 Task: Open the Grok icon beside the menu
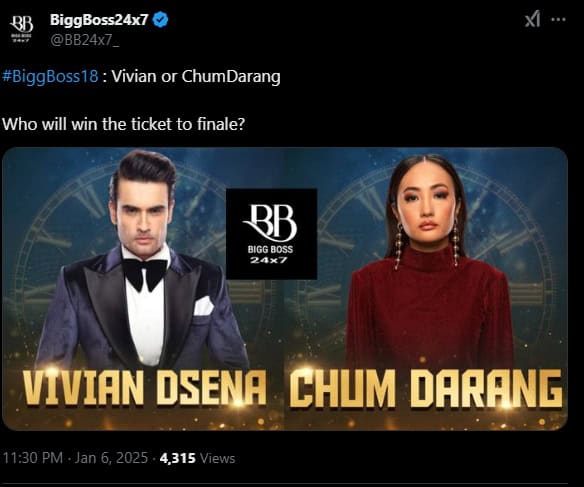(x=533, y=19)
